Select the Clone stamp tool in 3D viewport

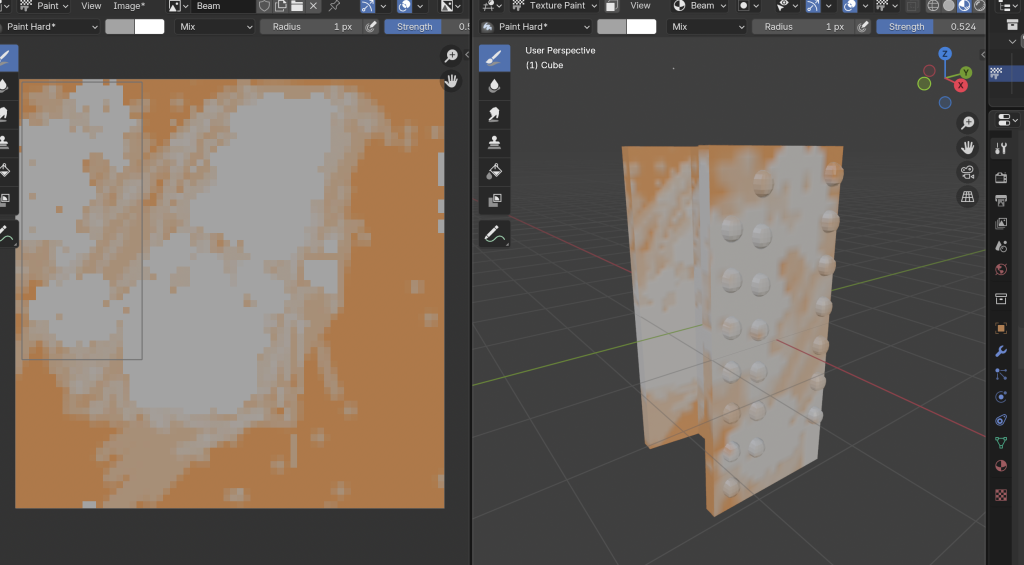[x=494, y=142]
